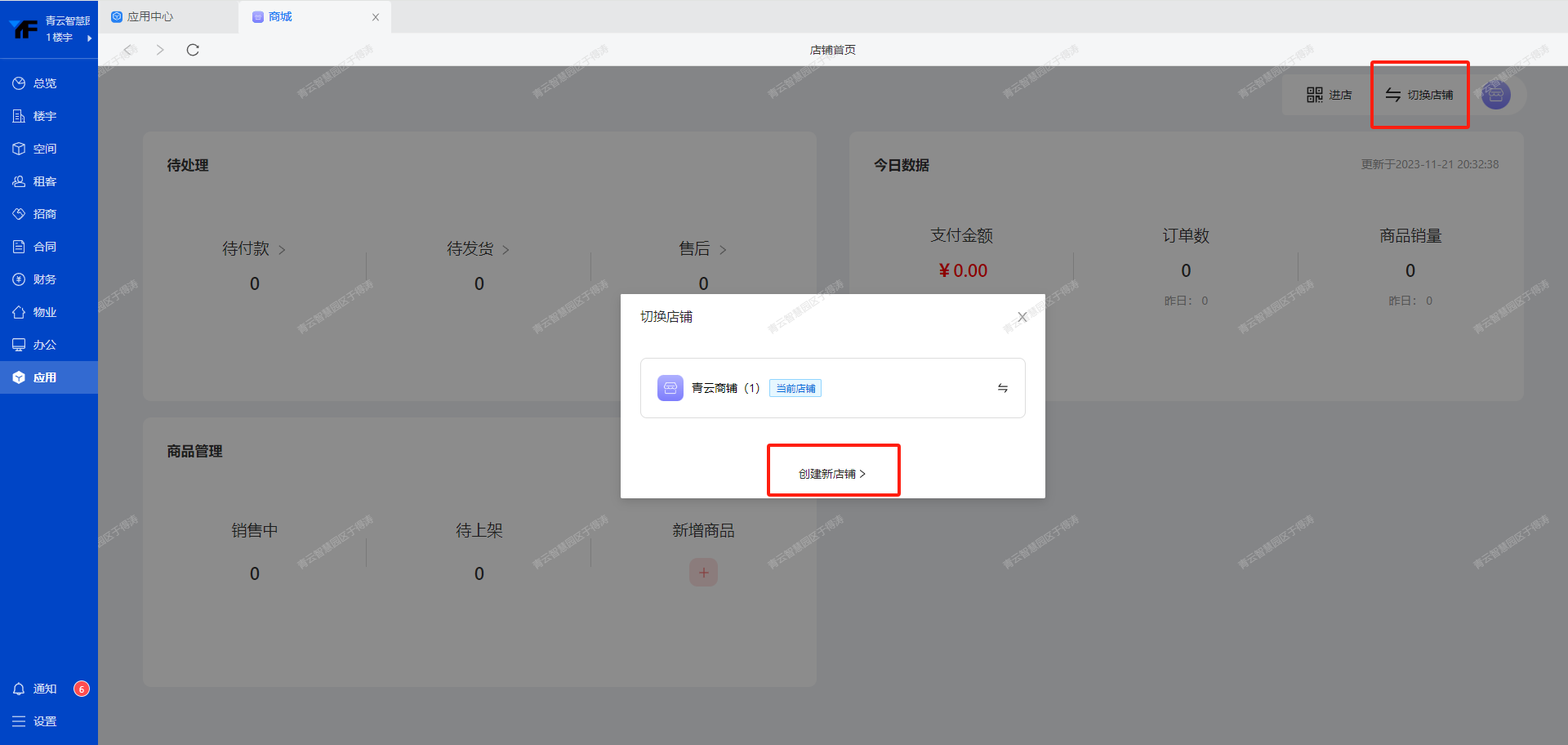Image resolution: width=1568 pixels, height=745 pixels.
Task: Open the store avatar in the top right
Action: point(1495,95)
